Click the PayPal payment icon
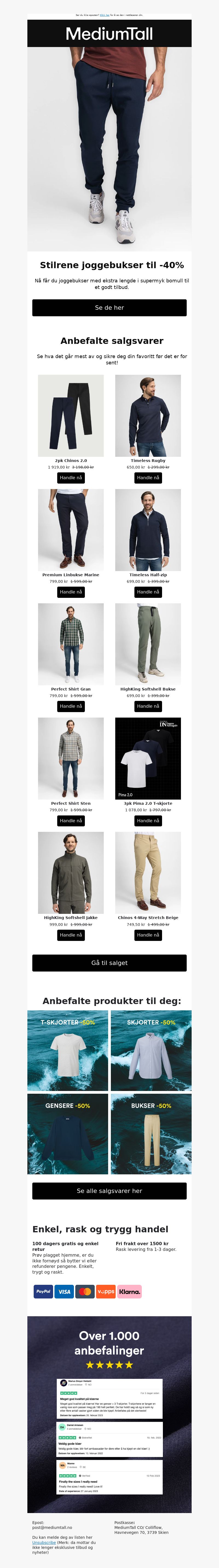 click(43, 1291)
